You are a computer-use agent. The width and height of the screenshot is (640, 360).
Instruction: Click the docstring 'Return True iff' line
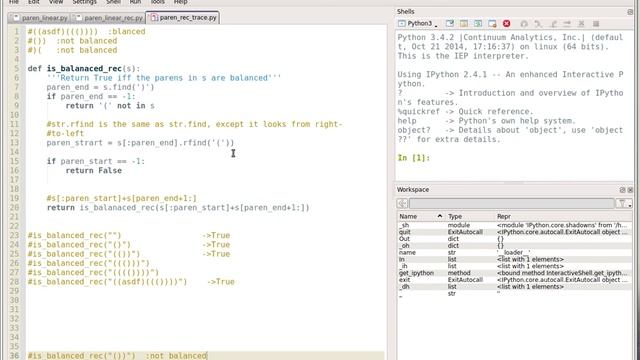point(164,78)
